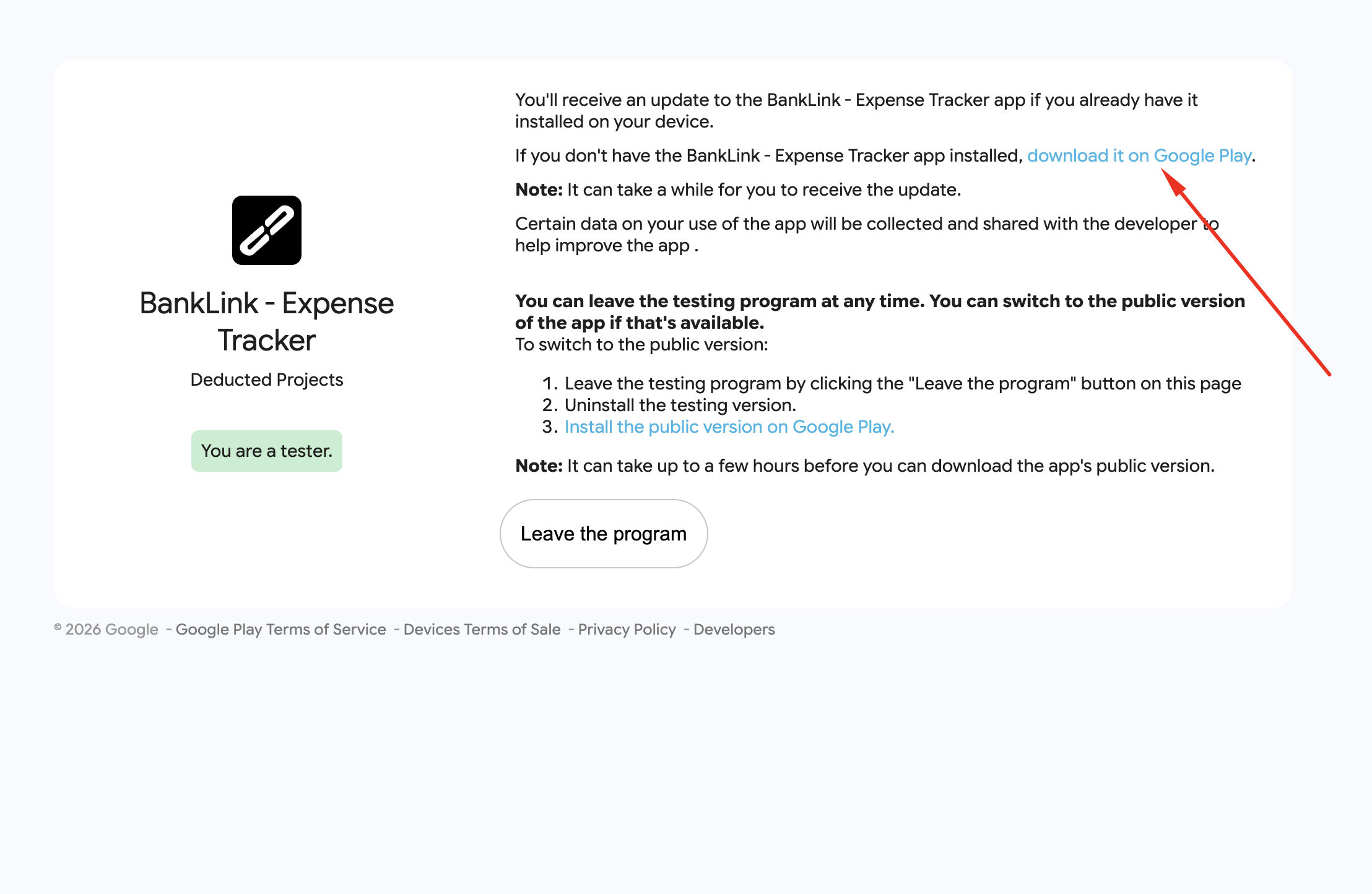Screen dimensions: 1372x894
Task: Click the note about a few hours delay
Action: tap(864, 466)
